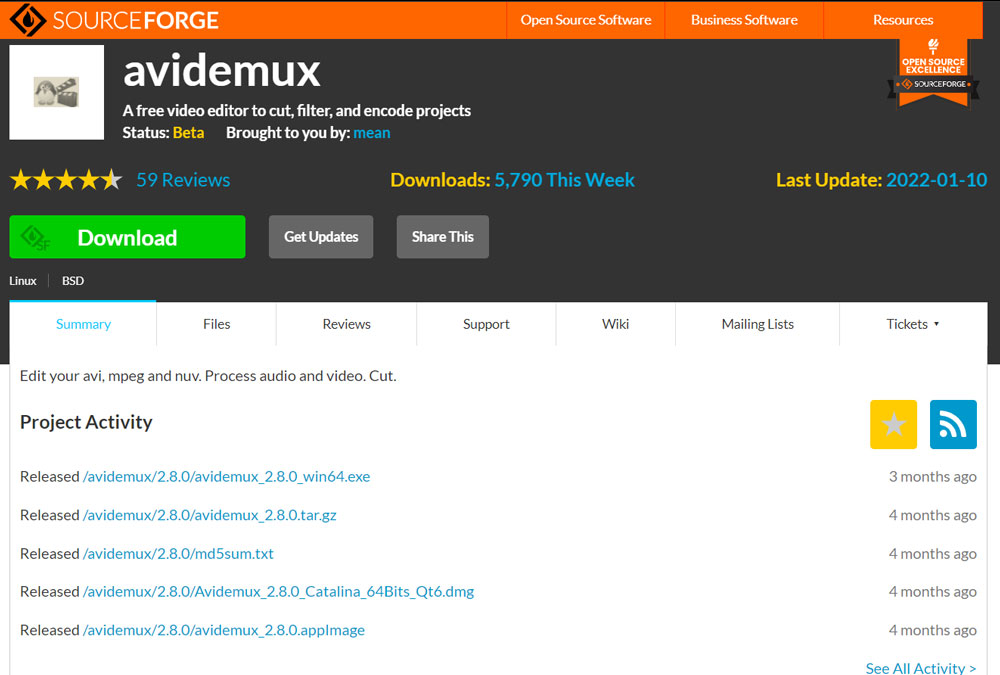The width and height of the screenshot is (1000, 675).
Task: Open the md5sum.txt release link
Action: (179, 553)
